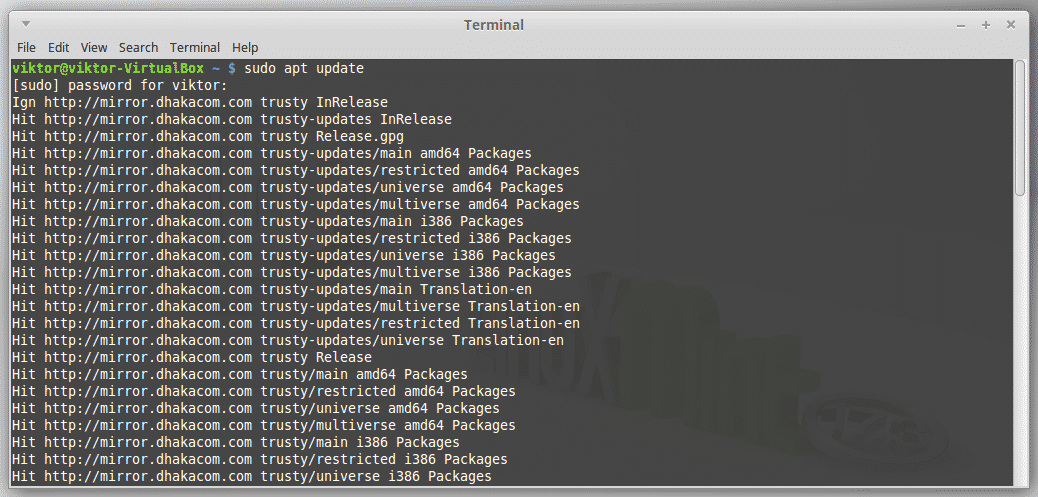Click the viktor@viktor-VirtualBox prompt text
The image size is (1038, 497).
click(x=108, y=68)
